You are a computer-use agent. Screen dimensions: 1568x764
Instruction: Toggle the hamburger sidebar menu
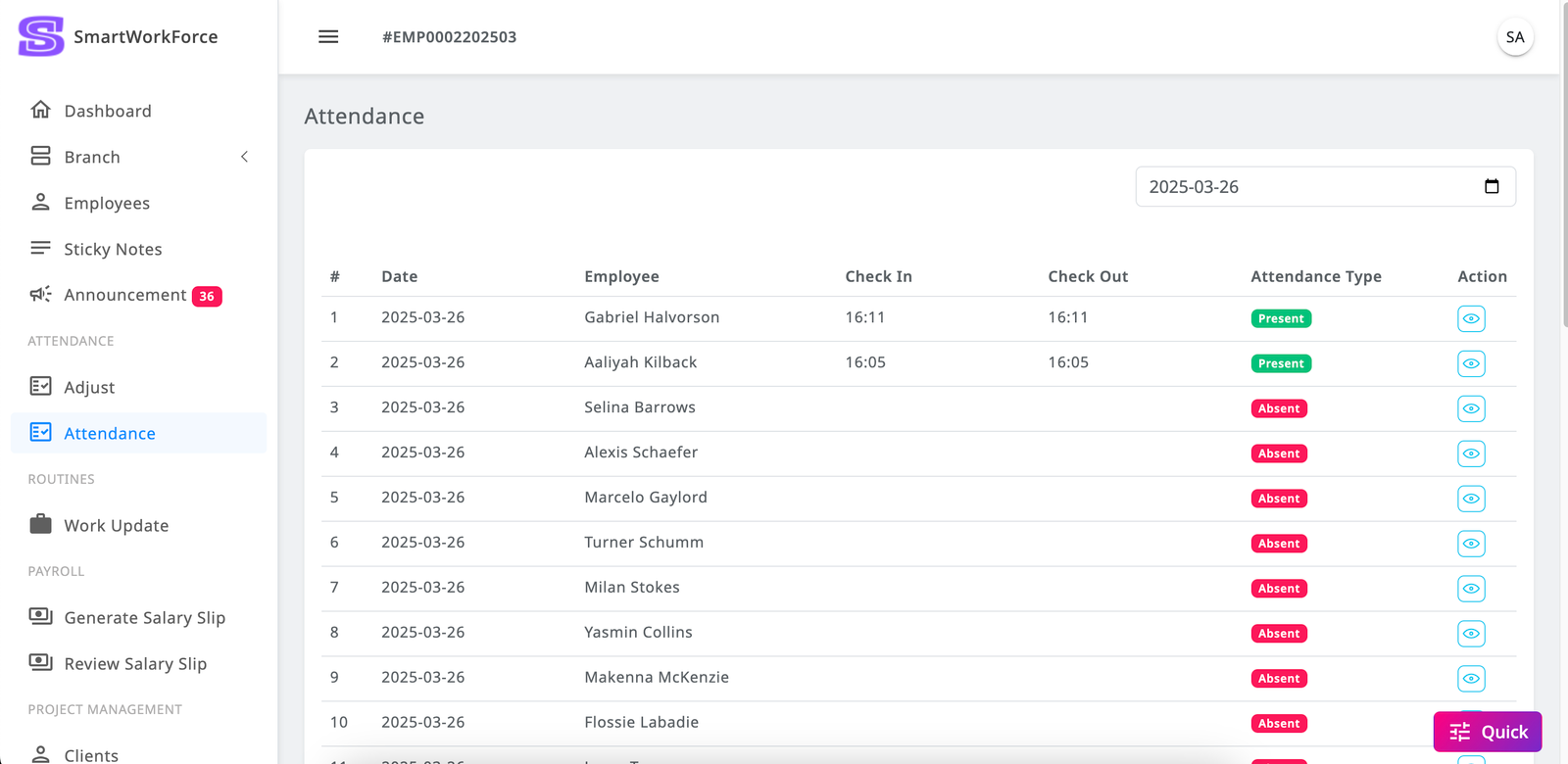[328, 37]
